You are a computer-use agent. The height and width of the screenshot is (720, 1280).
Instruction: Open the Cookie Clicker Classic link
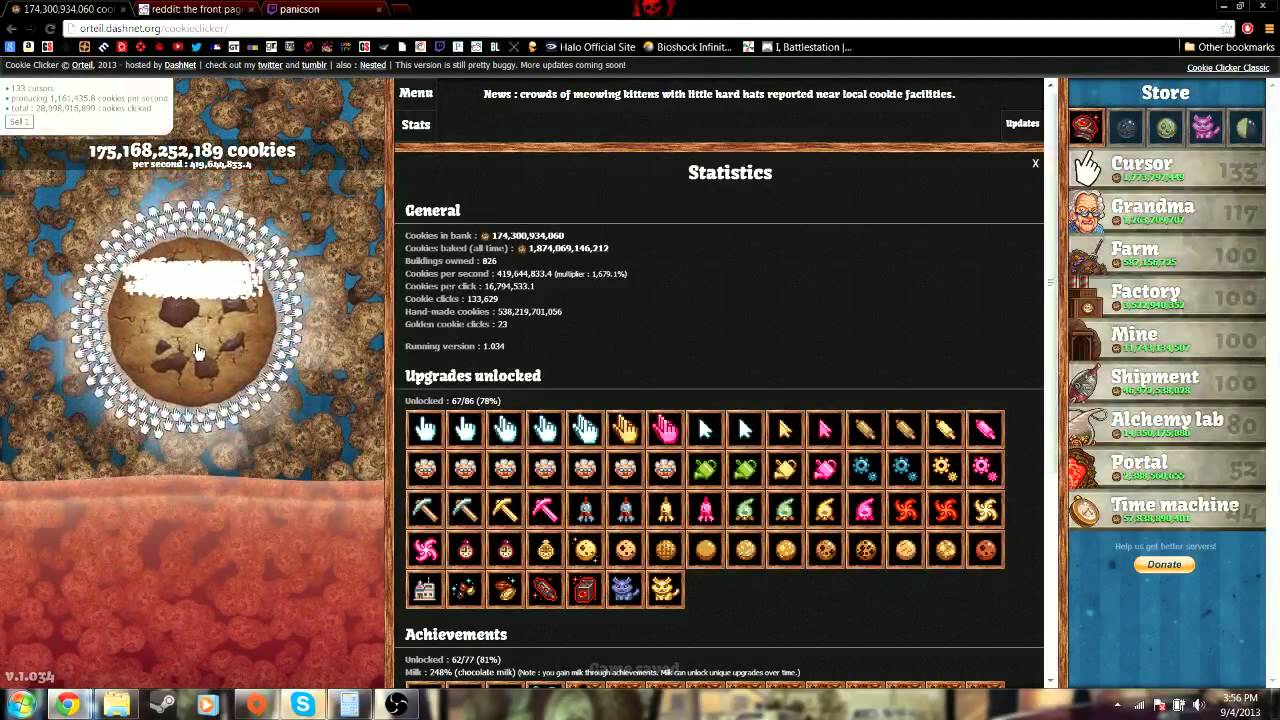click(1228, 68)
